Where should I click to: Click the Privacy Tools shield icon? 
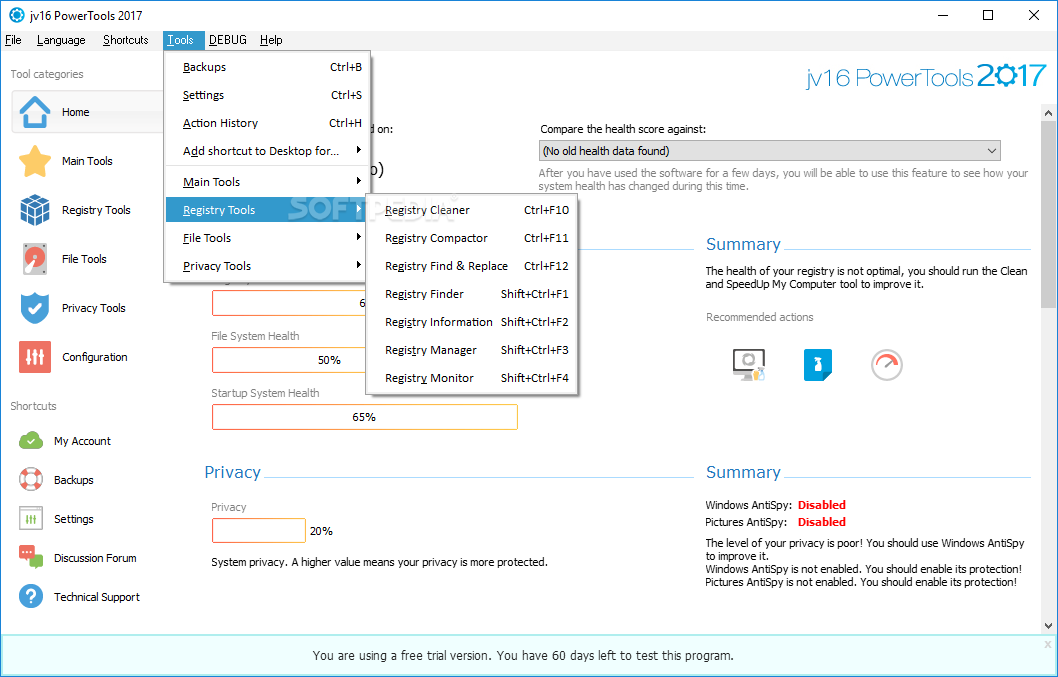(34, 308)
